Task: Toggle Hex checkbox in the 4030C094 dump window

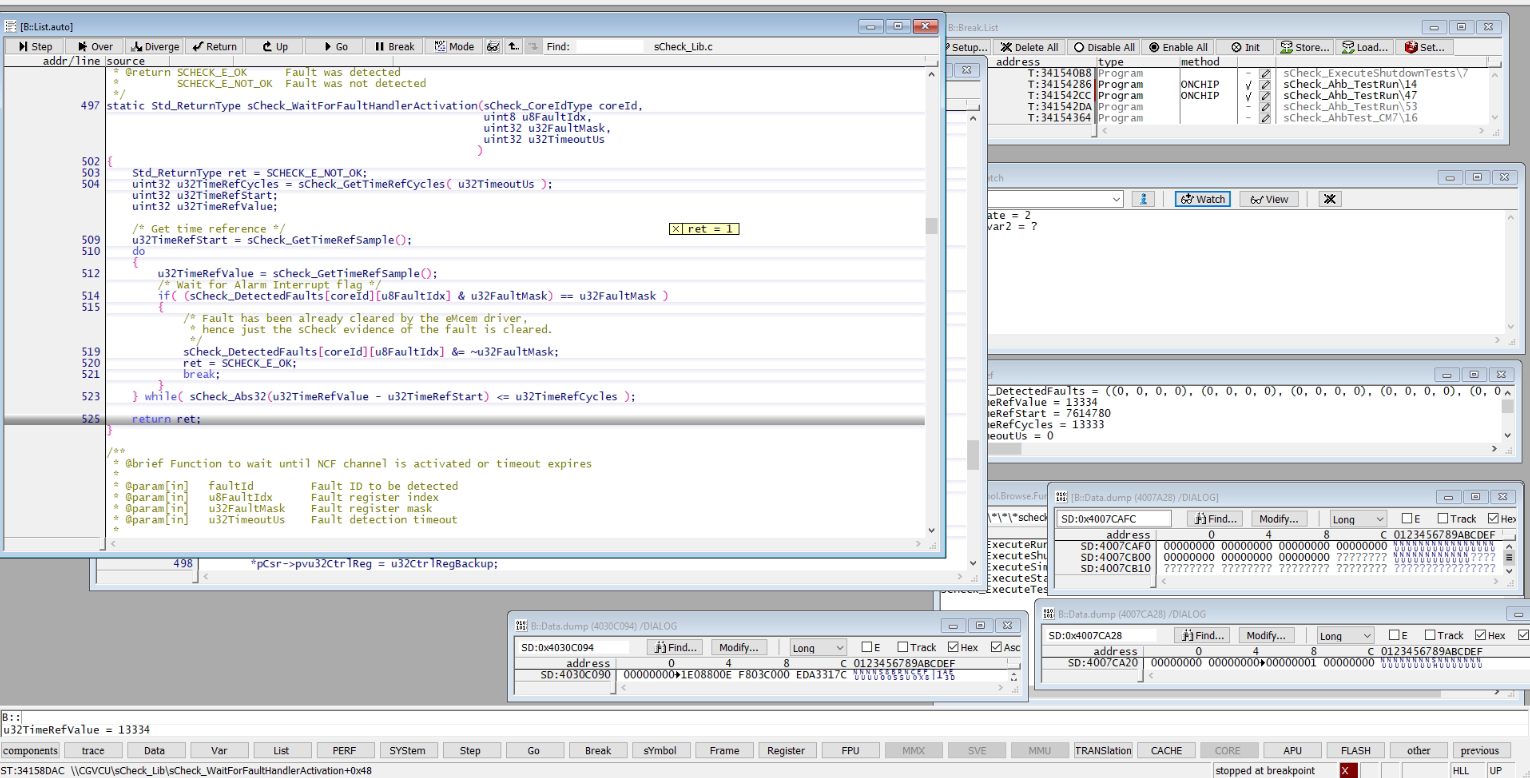Action: tap(965, 647)
